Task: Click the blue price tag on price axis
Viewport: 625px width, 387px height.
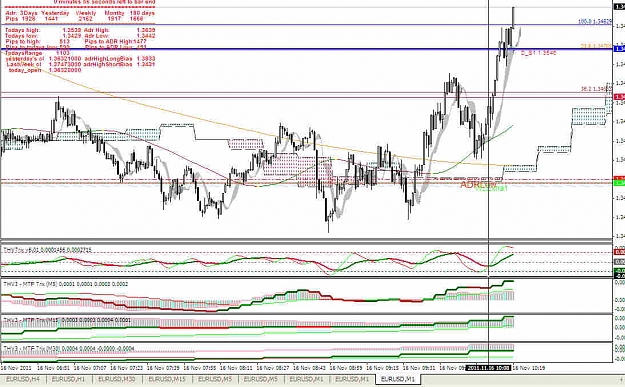Action: 619,49
